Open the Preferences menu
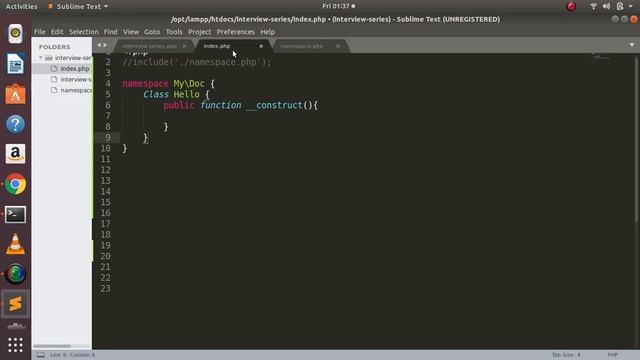 coord(236,32)
